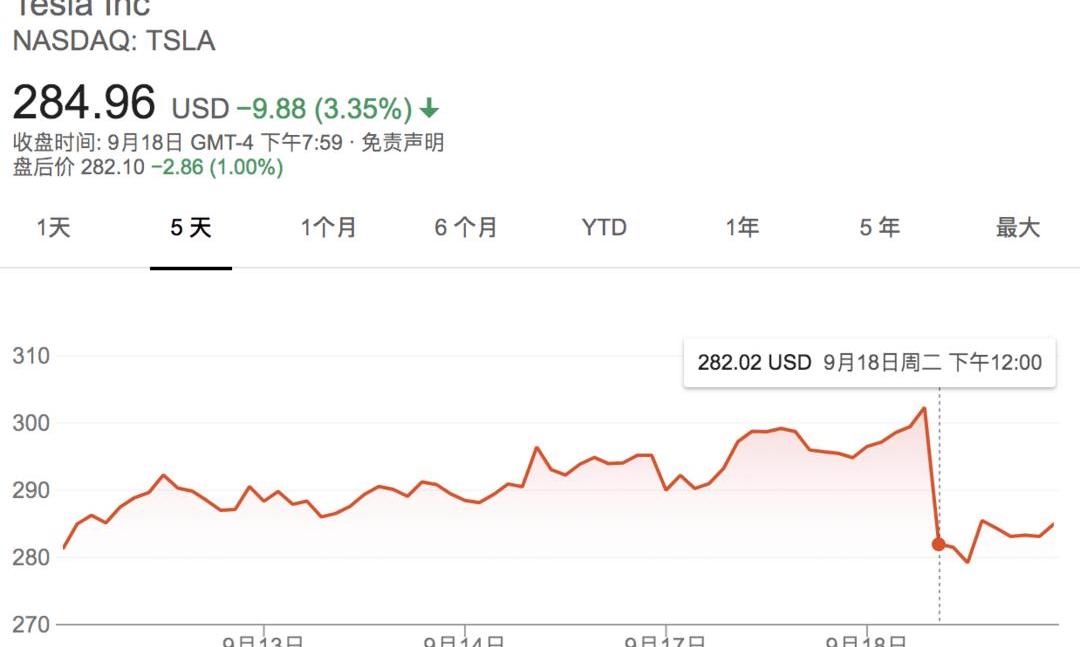1080x647 pixels.
Task: Click the green down arrow icon
Action: tap(429, 108)
